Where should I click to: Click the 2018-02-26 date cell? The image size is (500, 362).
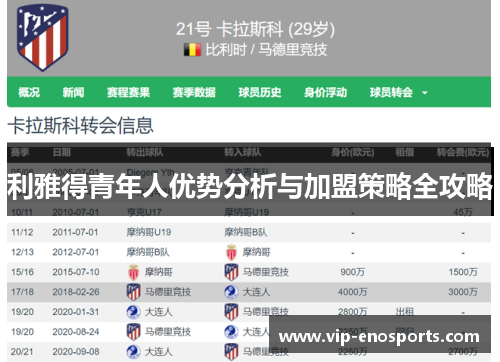point(76,292)
